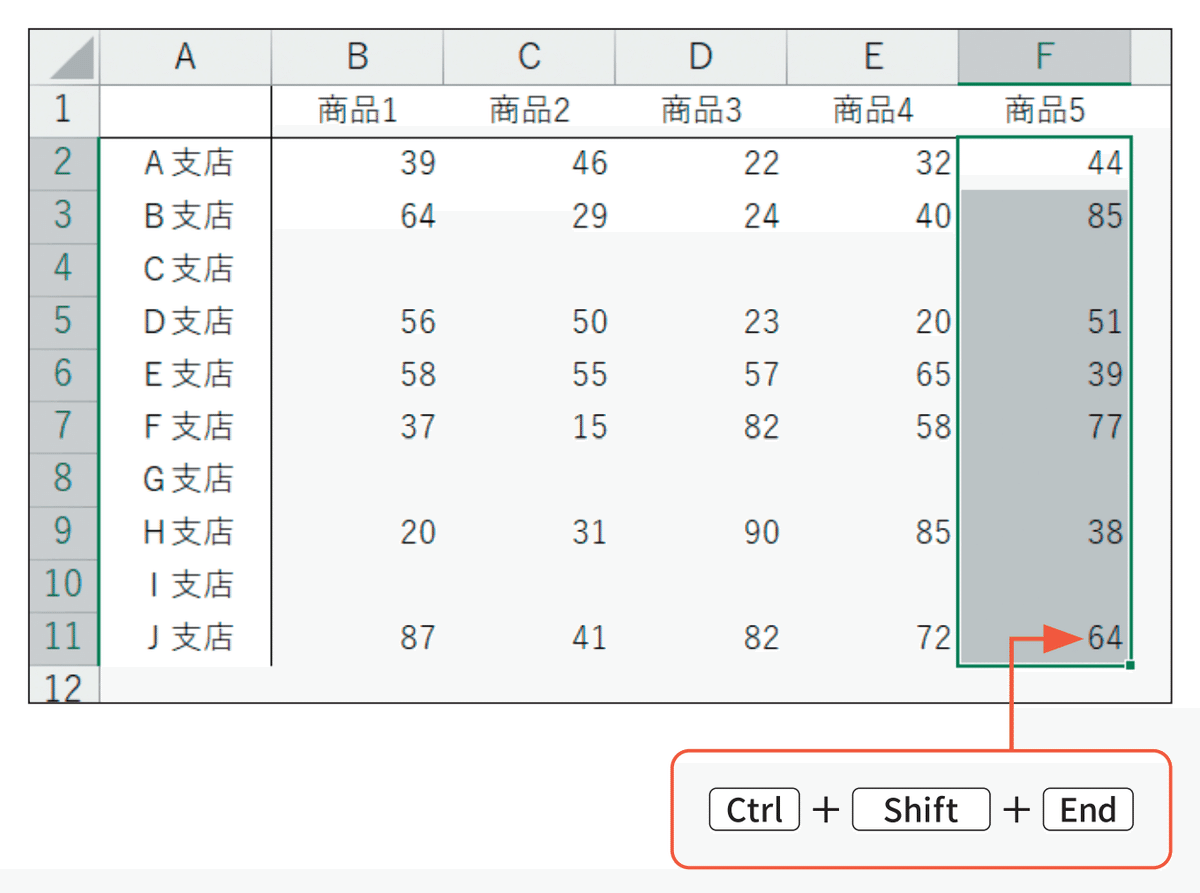Click the fill handle of the selection
This screenshot has height=893, width=1200.
(1130, 665)
